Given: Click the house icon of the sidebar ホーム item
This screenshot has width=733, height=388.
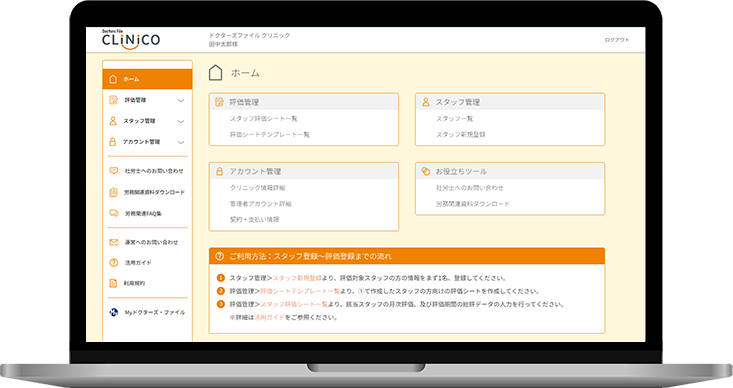Looking at the screenshot, I should click(x=113, y=79).
